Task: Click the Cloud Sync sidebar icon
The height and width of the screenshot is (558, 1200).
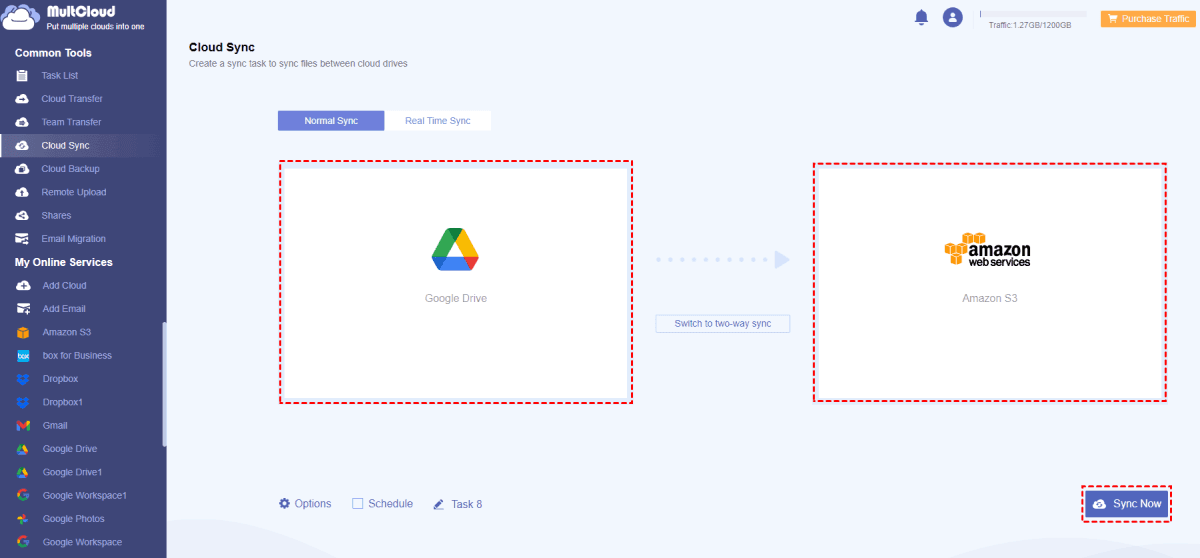Action: click(x=22, y=145)
